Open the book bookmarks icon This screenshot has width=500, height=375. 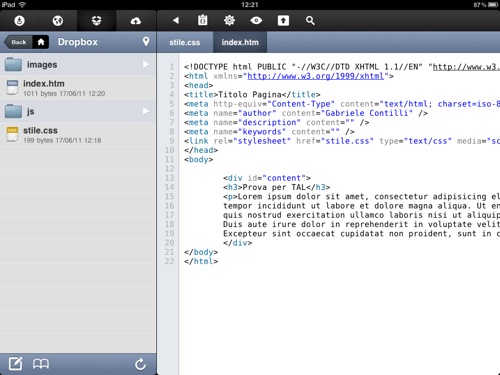tap(41, 364)
